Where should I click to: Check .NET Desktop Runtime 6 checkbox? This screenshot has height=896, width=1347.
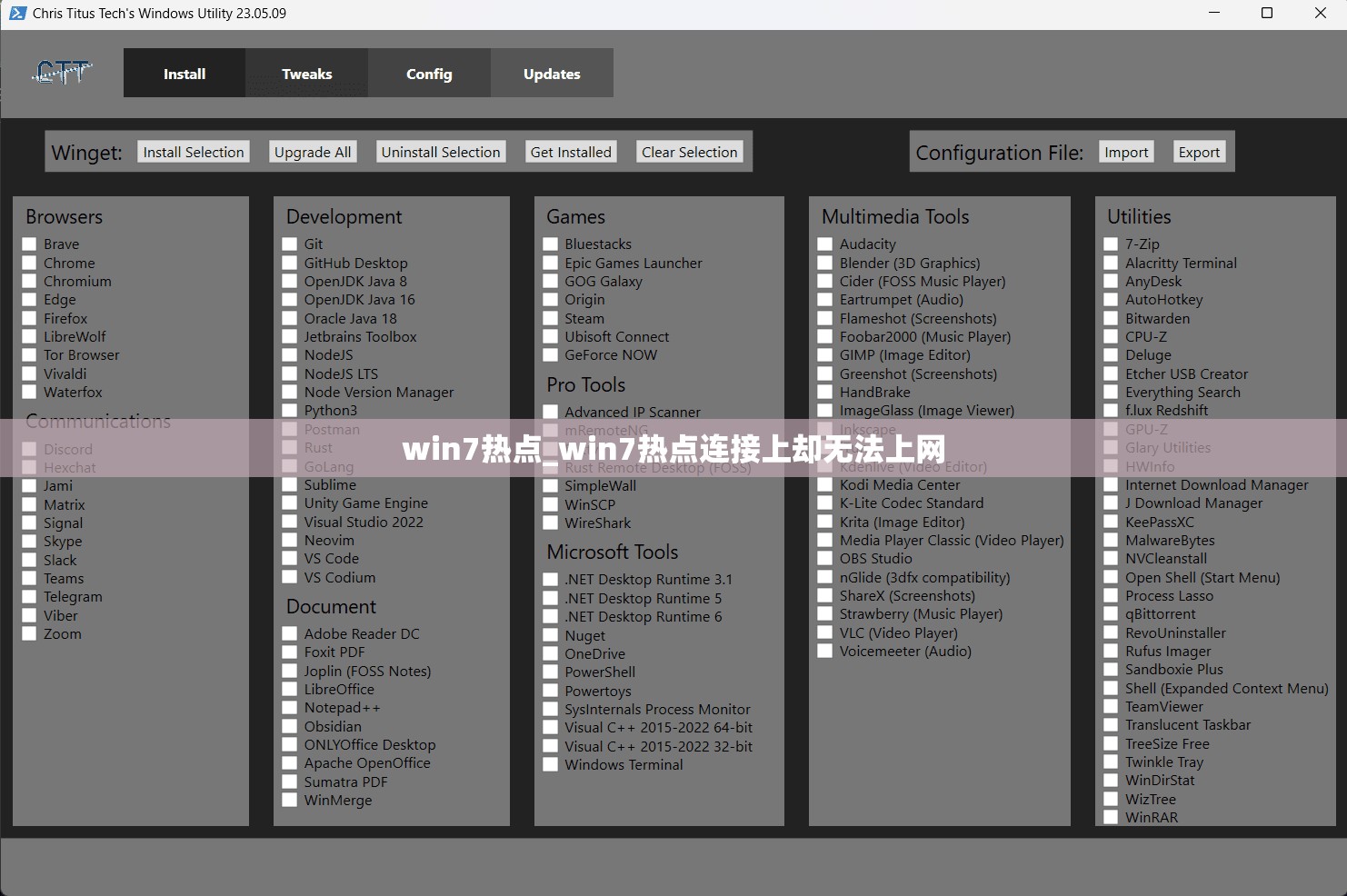tap(551, 617)
